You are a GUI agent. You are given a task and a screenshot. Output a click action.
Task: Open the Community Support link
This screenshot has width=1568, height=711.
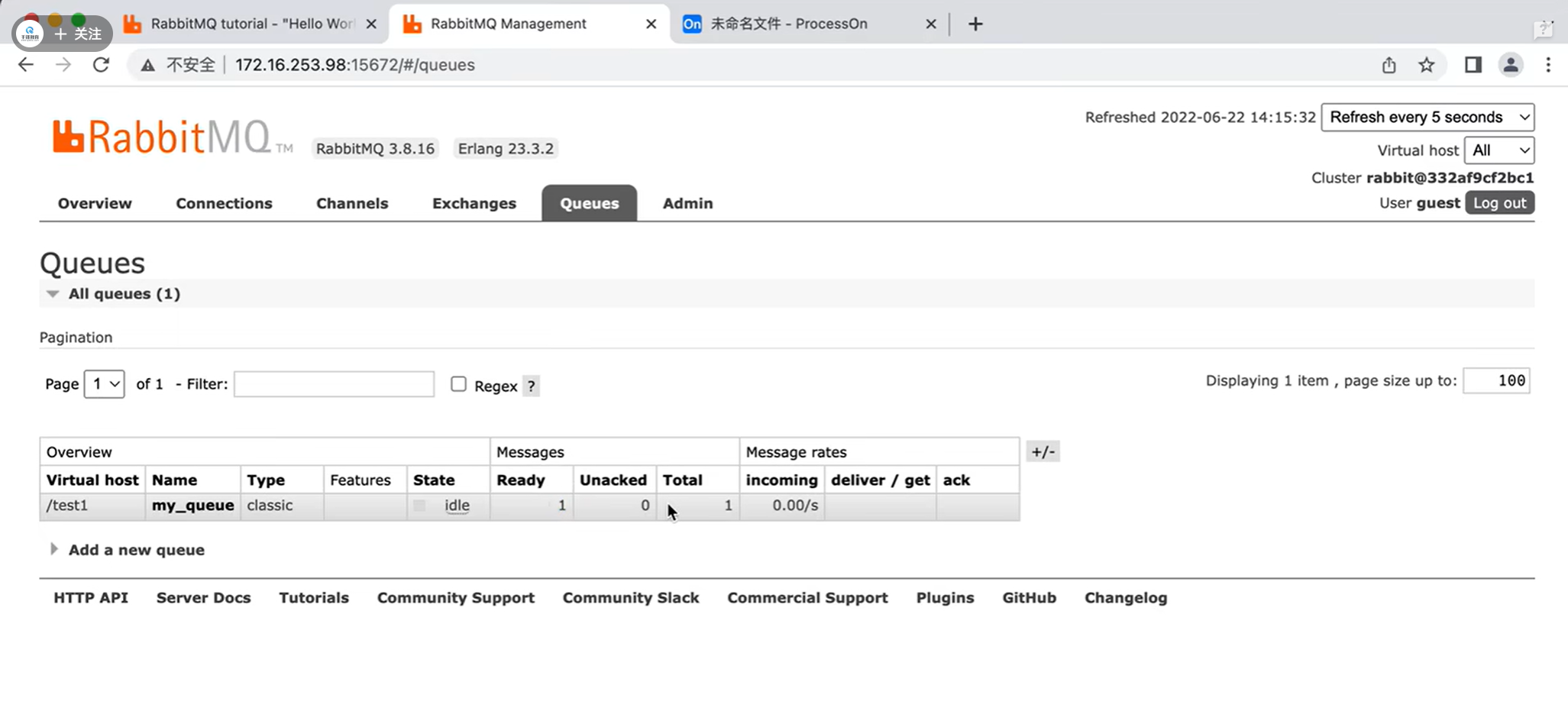pos(456,598)
